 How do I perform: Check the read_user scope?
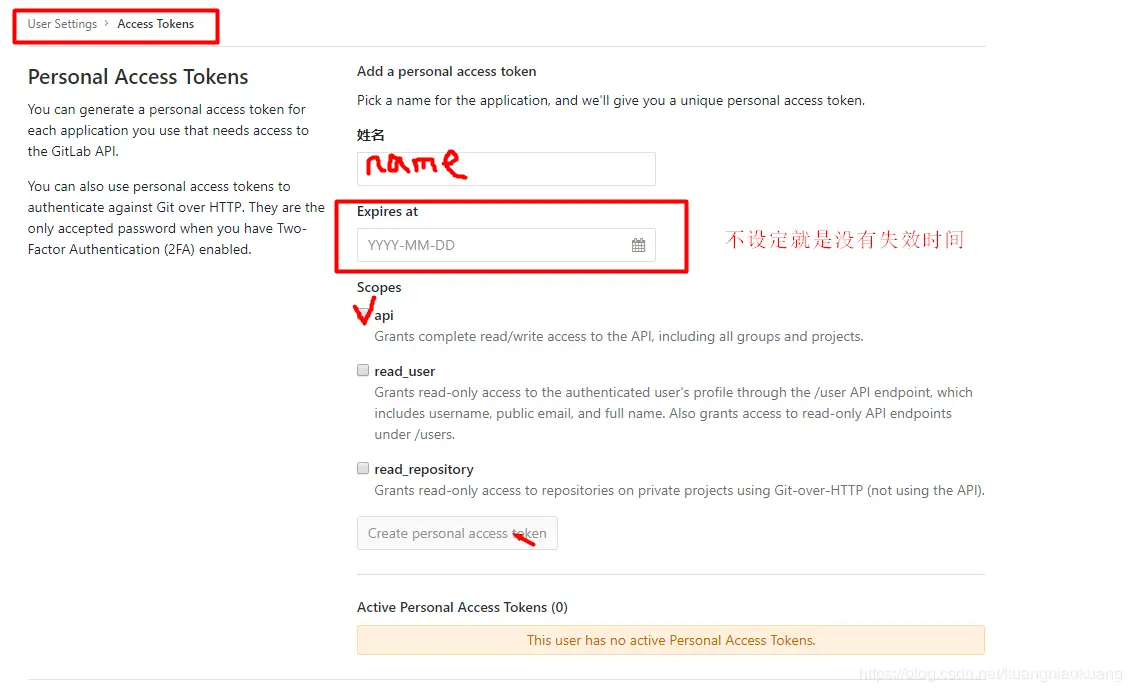pyautogui.click(x=362, y=370)
